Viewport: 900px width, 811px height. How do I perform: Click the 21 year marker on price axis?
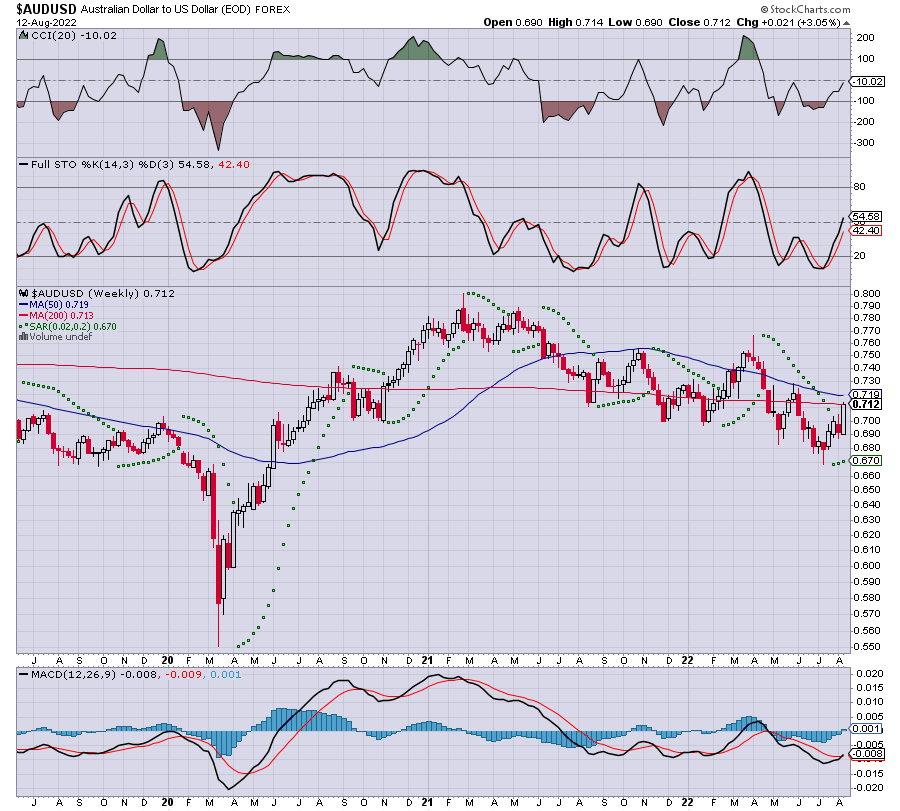point(427,660)
